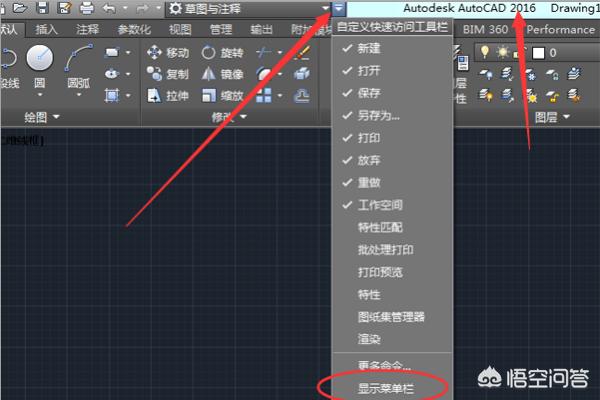Expand the 绘图 panel
Screen dimensions: 600x400
click(42, 117)
